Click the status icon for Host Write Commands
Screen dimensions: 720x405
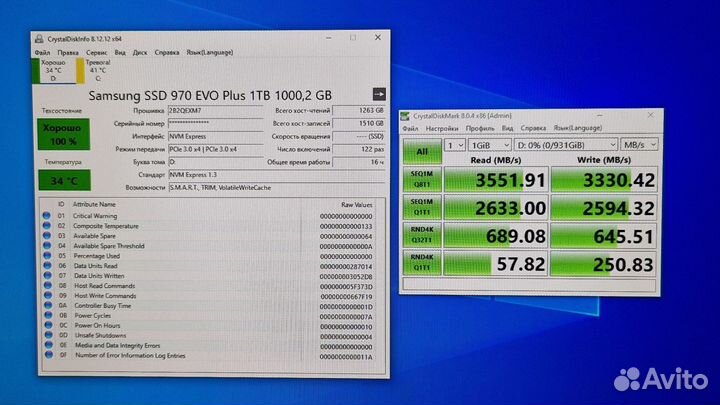[48, 295]
